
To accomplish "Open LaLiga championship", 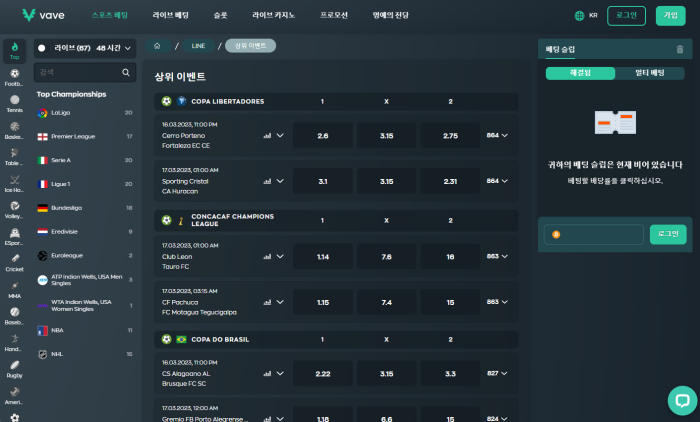I will pyautogui.click(x=85, y=113).
